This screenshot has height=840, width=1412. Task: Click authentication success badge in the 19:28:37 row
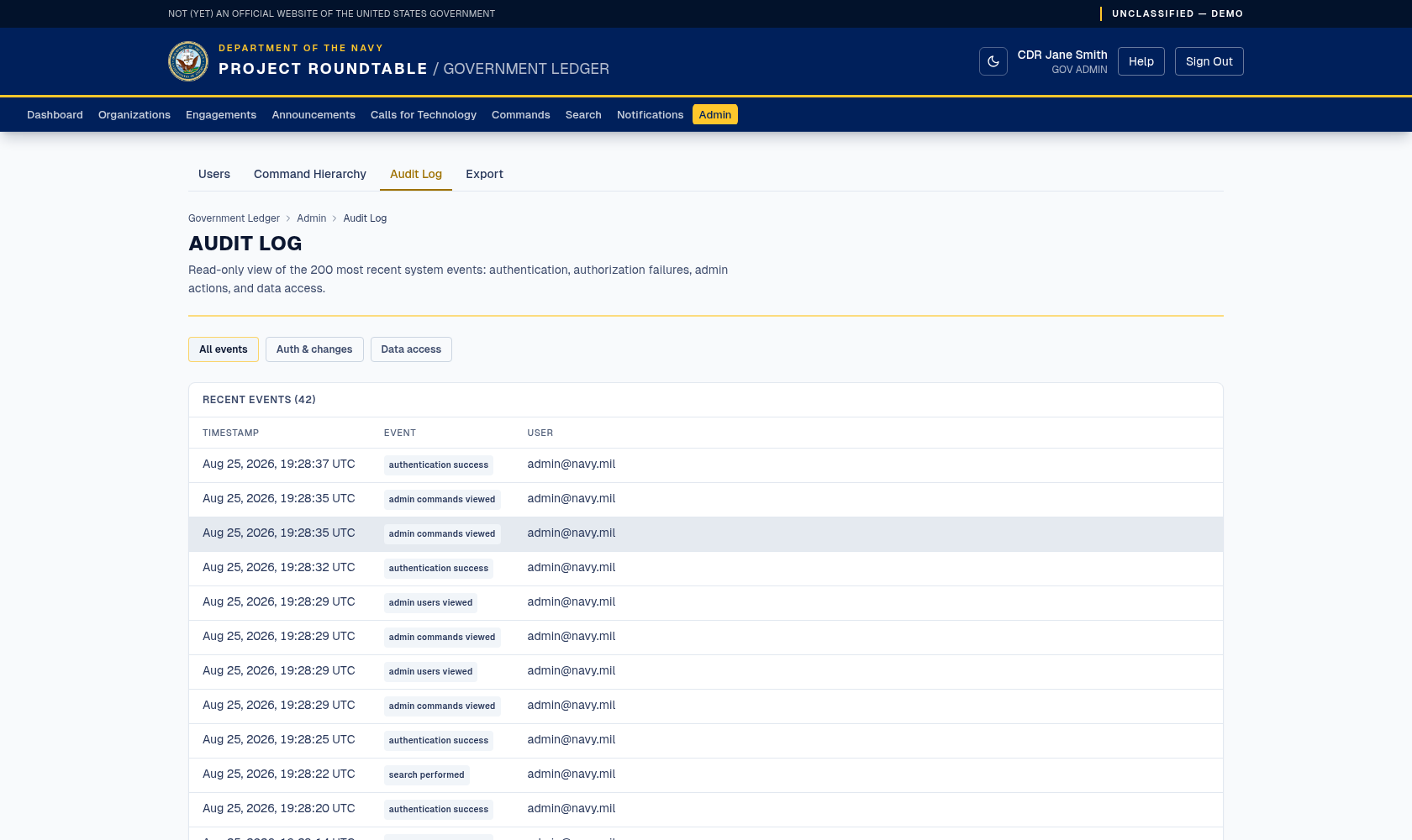click(439, 465)
